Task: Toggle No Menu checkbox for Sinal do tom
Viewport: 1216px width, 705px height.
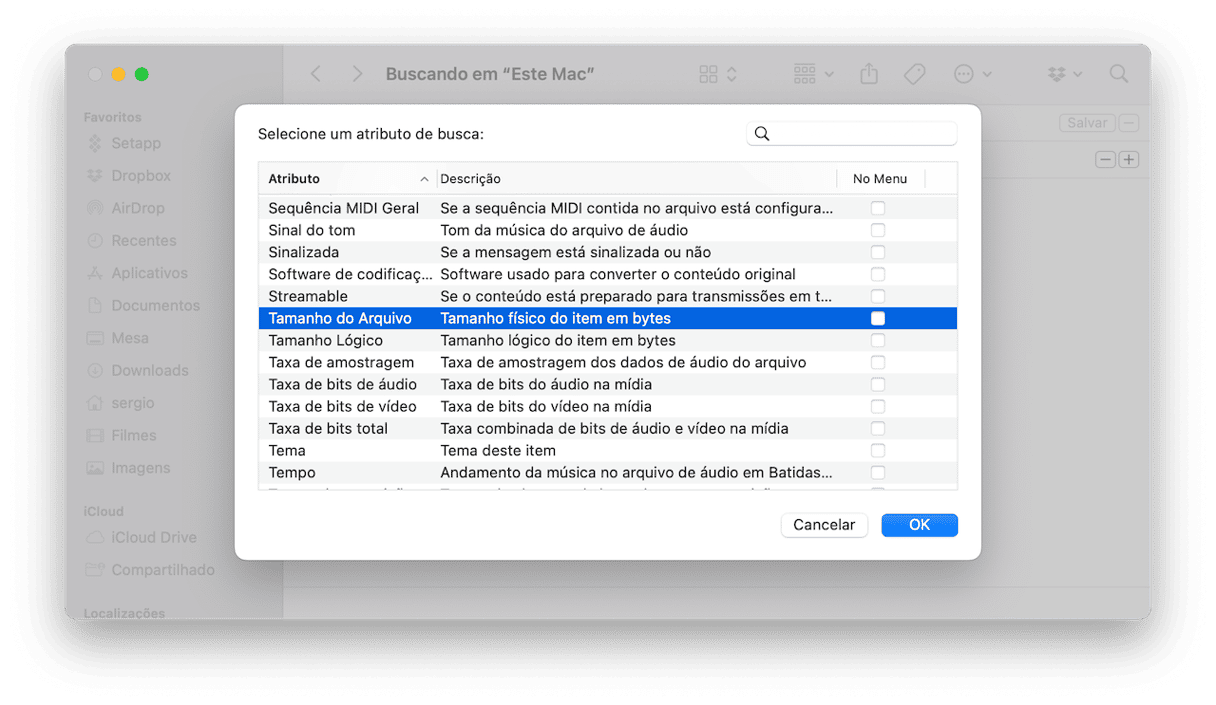Action: pyautogui.click(x=878, y=230)
